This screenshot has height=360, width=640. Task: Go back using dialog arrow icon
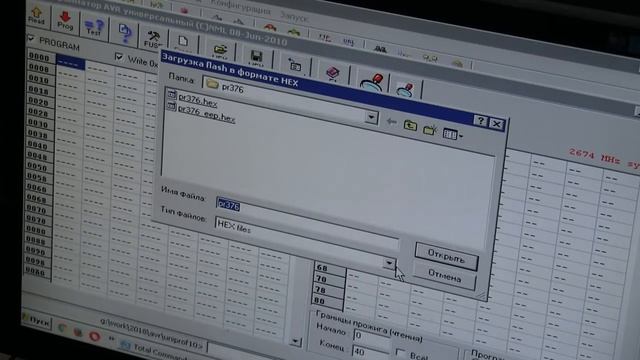tap(391, 122)
